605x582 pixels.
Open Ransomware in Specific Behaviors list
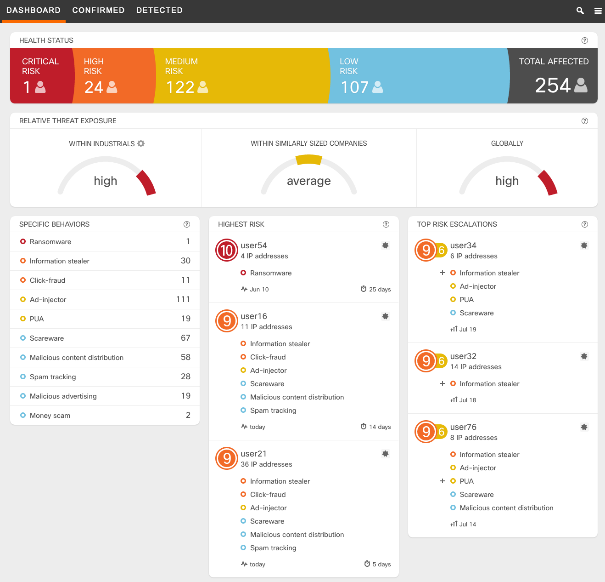52,241
